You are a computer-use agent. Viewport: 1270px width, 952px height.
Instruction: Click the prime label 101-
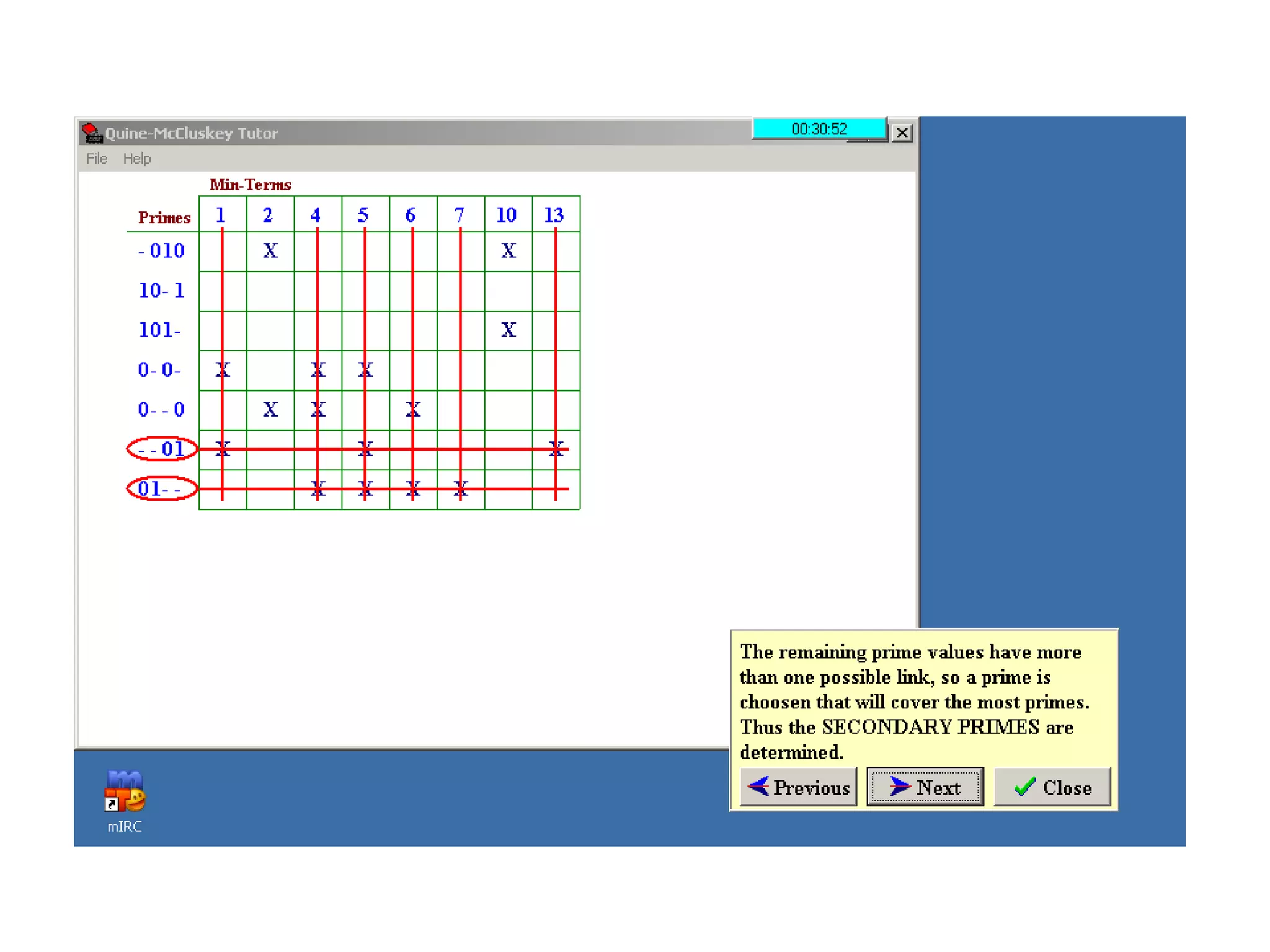point(159,330)
